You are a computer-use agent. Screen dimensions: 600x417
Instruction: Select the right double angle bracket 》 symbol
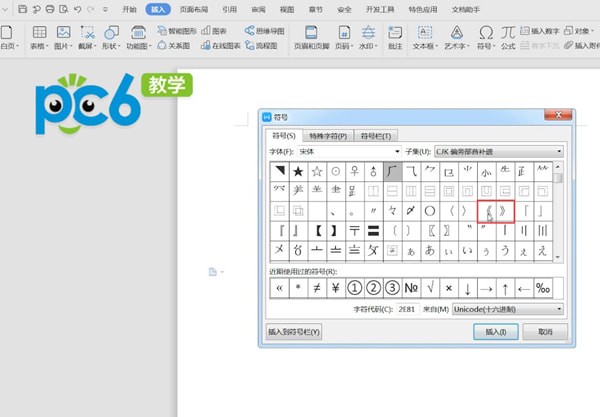[x=505, y=211]
